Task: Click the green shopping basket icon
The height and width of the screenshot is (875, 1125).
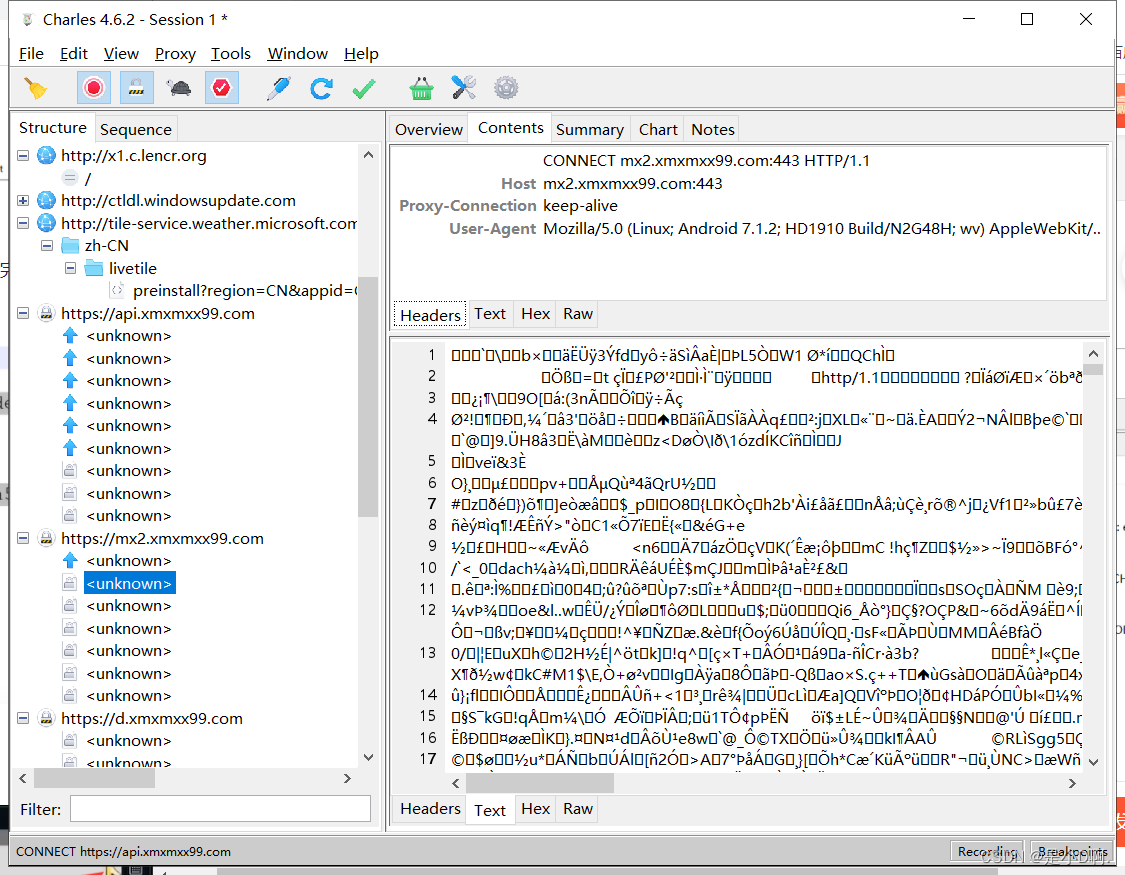Action: [x=421, y=88]
